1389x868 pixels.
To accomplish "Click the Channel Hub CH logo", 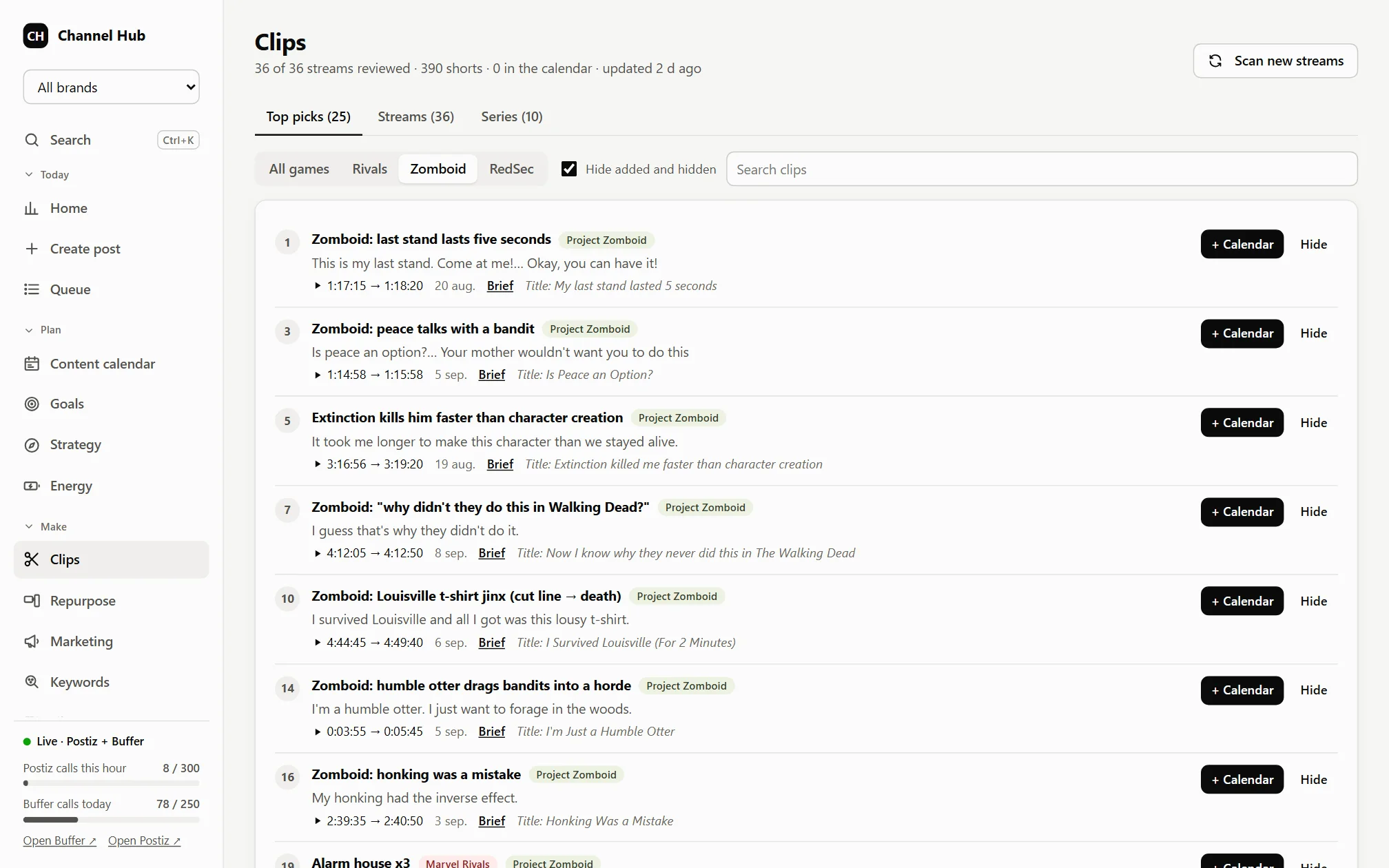I will point(36,36).
